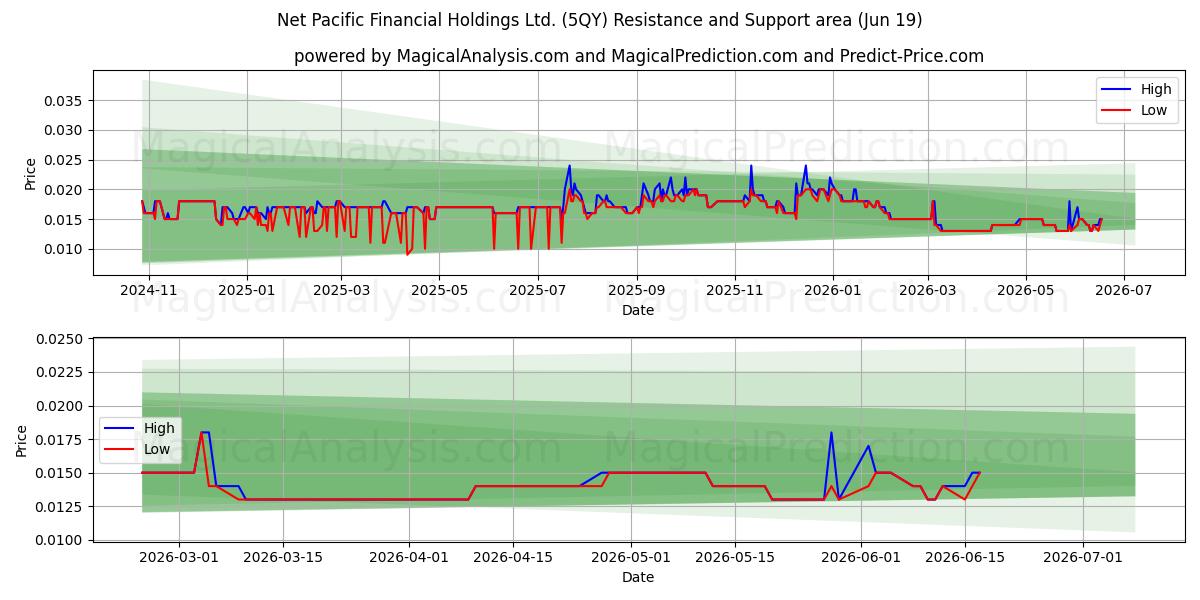This screenshot has height=600, width=1200.
Task: Click the late-May 0.018 spike in lower chart
Action: [x=831, y=433]
